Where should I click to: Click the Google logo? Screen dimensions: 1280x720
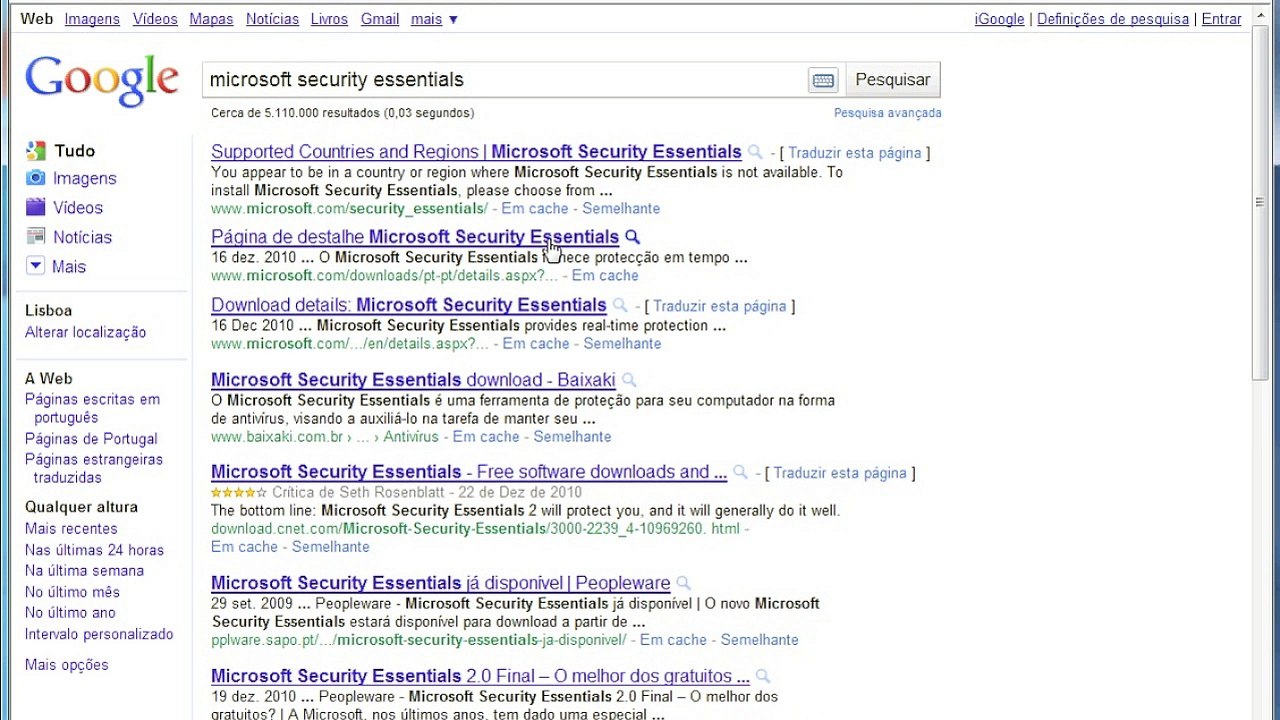pos(102,80)
